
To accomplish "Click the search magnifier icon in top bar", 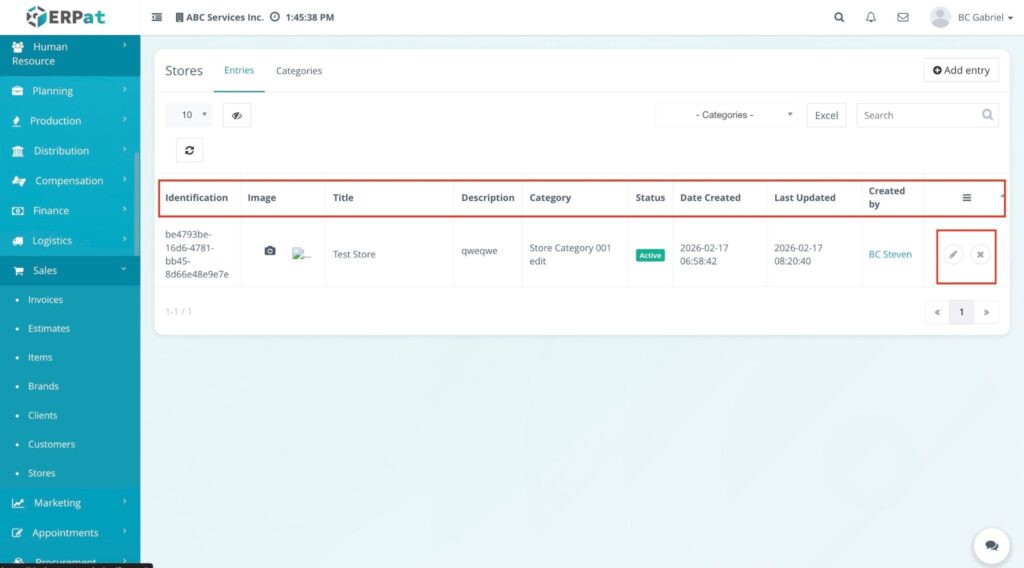I will point(839,17).
